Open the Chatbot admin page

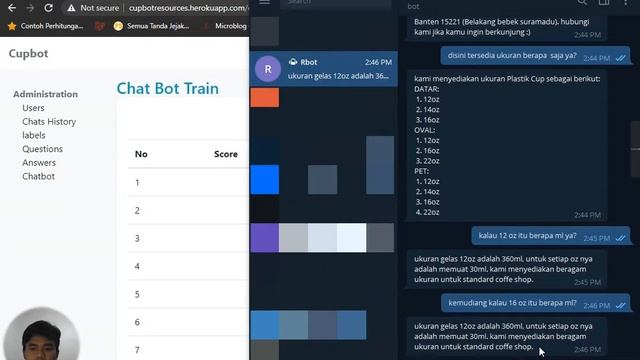[x=38, y=176]
